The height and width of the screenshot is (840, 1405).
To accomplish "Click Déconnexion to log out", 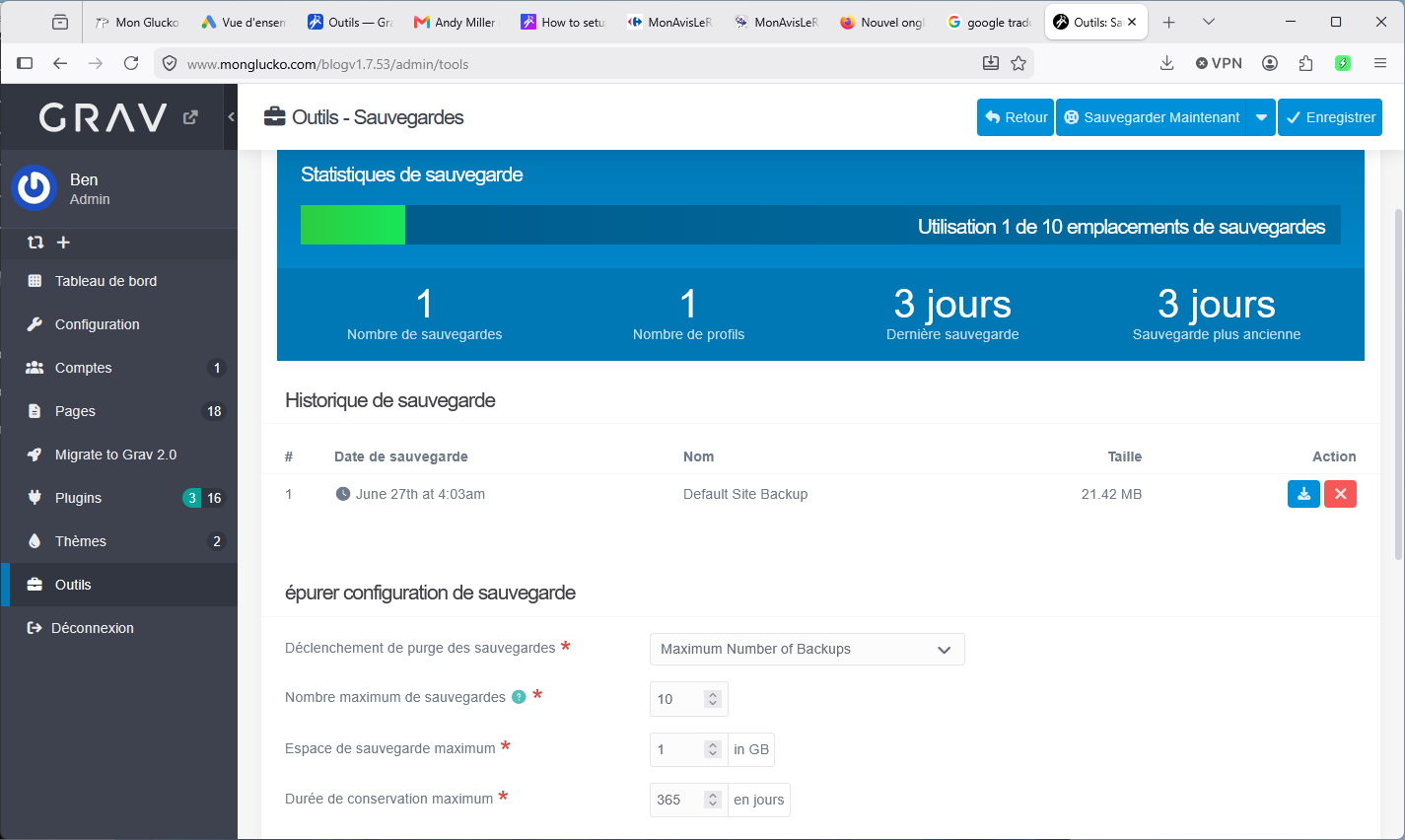I will coord(119,628).
